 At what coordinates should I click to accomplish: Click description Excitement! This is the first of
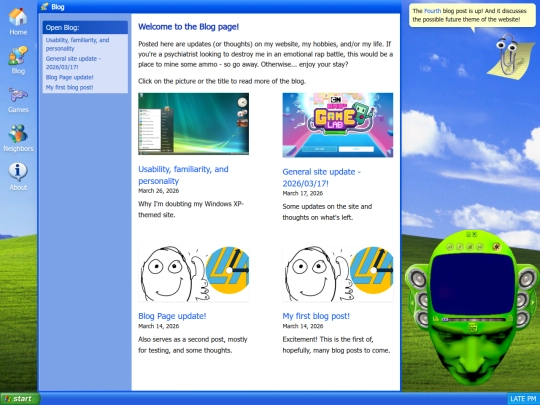click(x=336, y=345)
